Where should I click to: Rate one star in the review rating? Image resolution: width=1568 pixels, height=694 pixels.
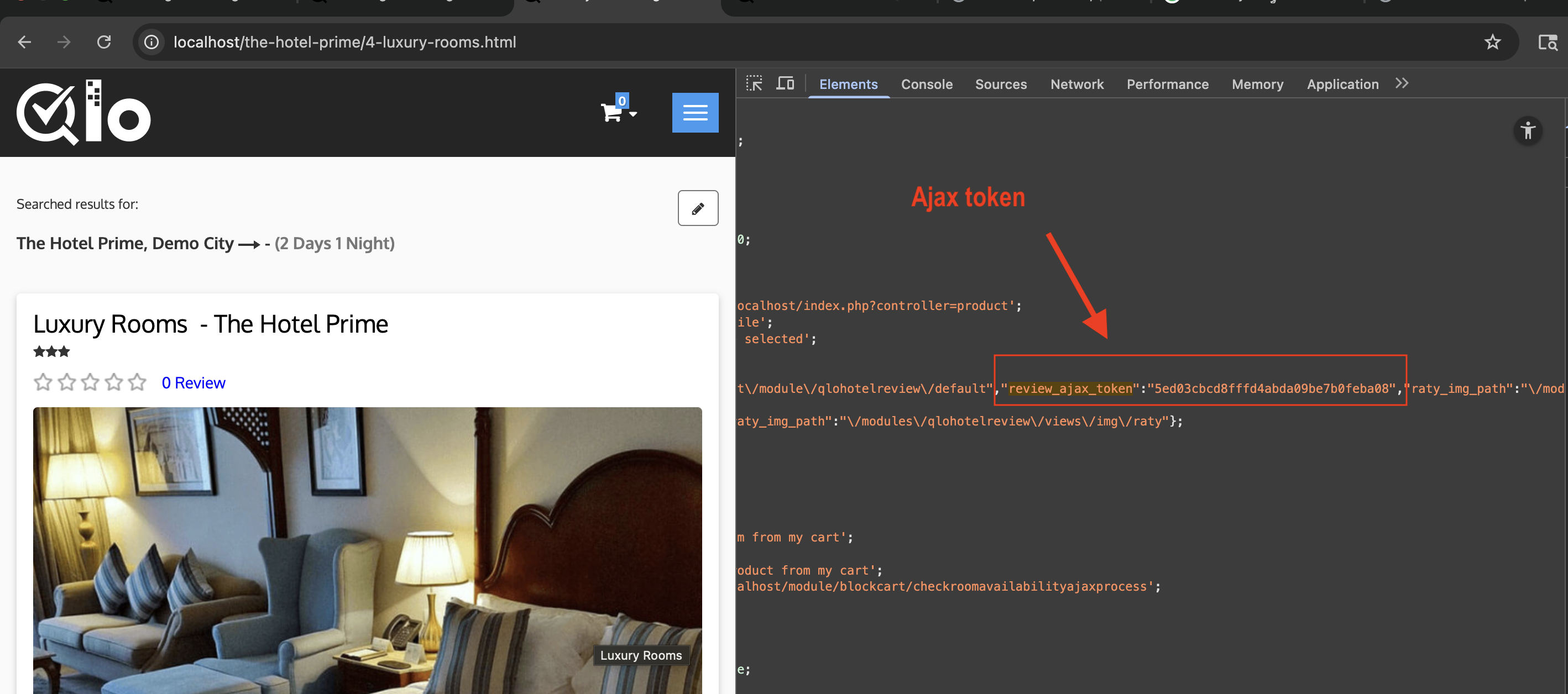point(43,382)
